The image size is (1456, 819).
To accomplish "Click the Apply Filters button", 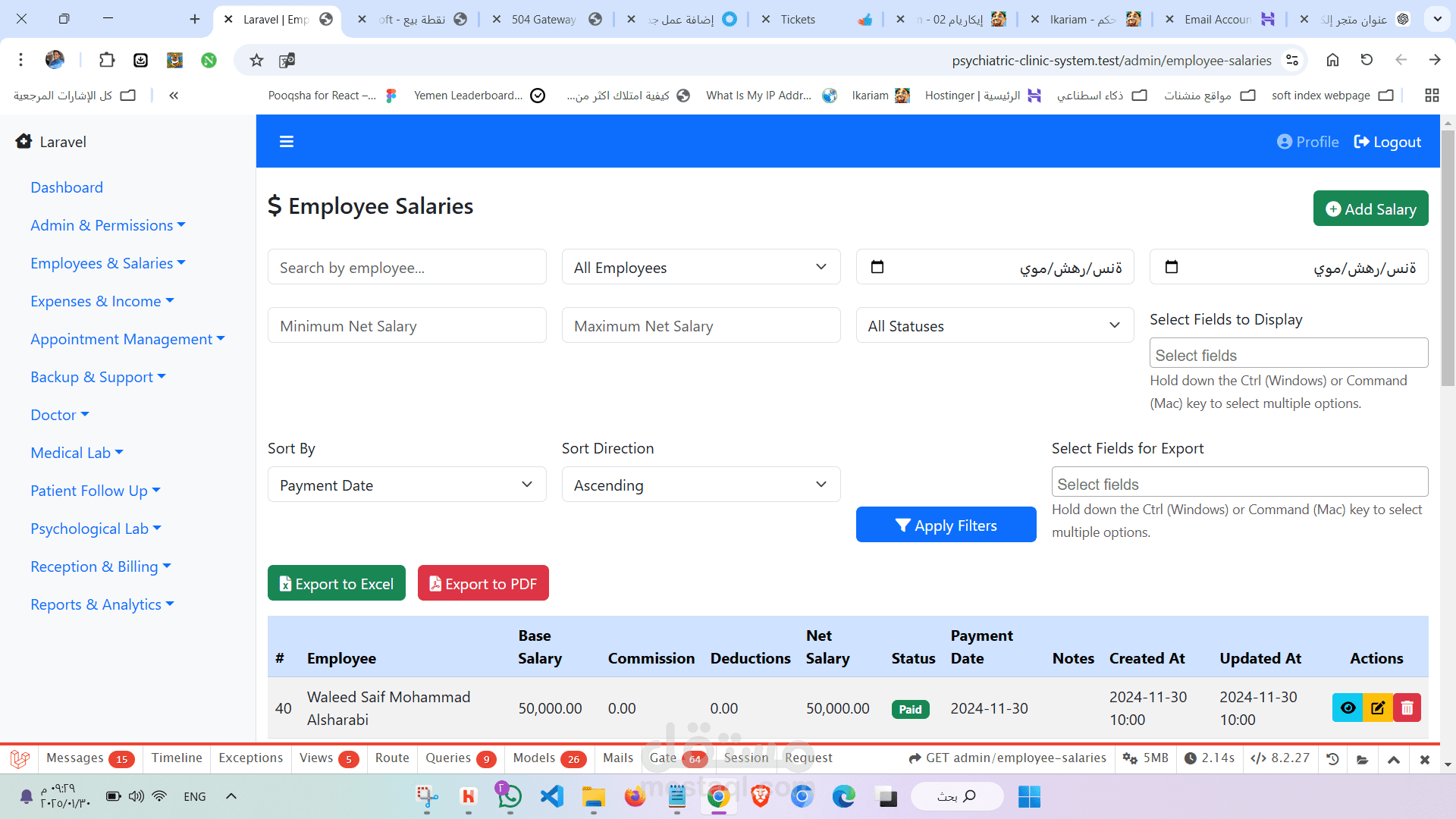I will tap(946, 525).
